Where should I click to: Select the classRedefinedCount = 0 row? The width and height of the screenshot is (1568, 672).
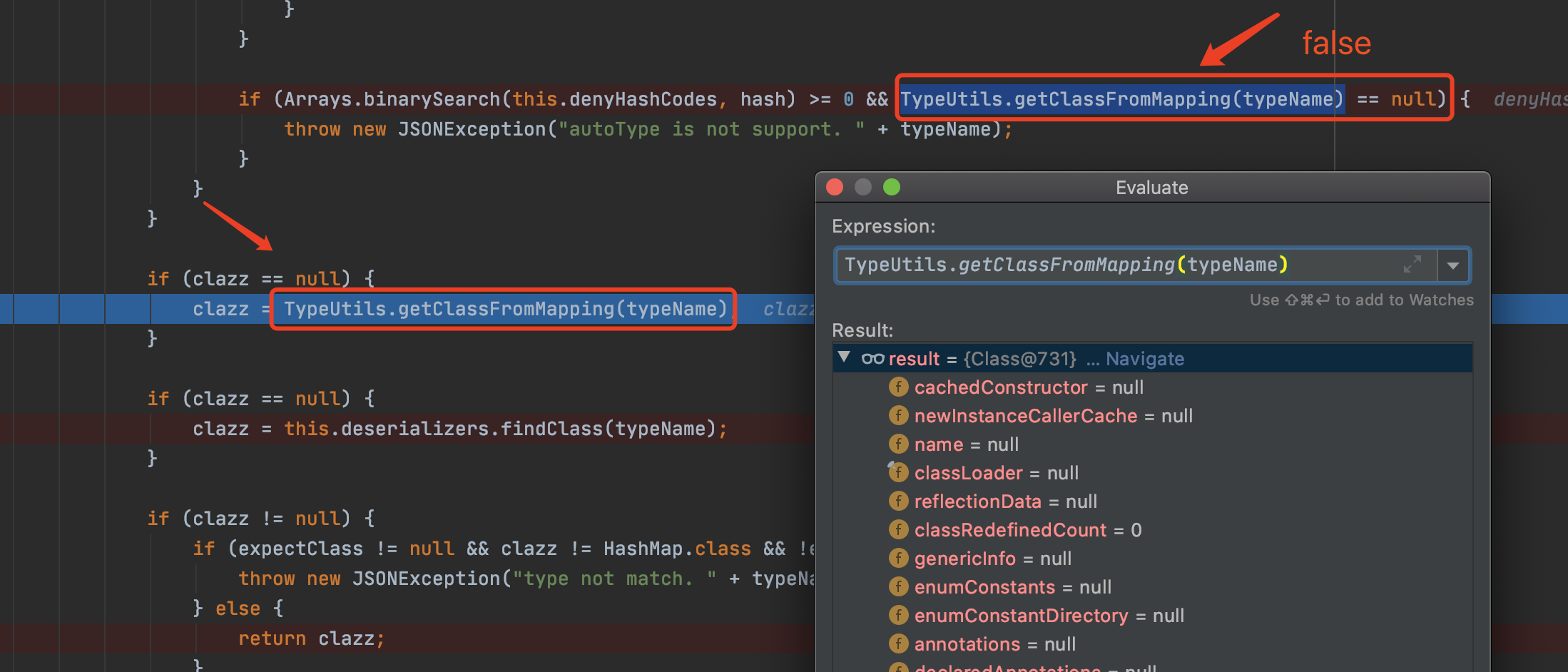1027,530
